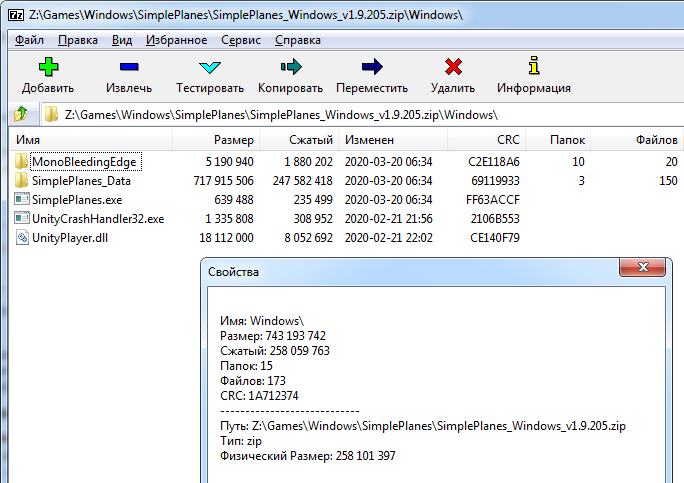Click the red X Delete icon
The height and width of the screenshot is (483, 684).
[x=453, y=67]
